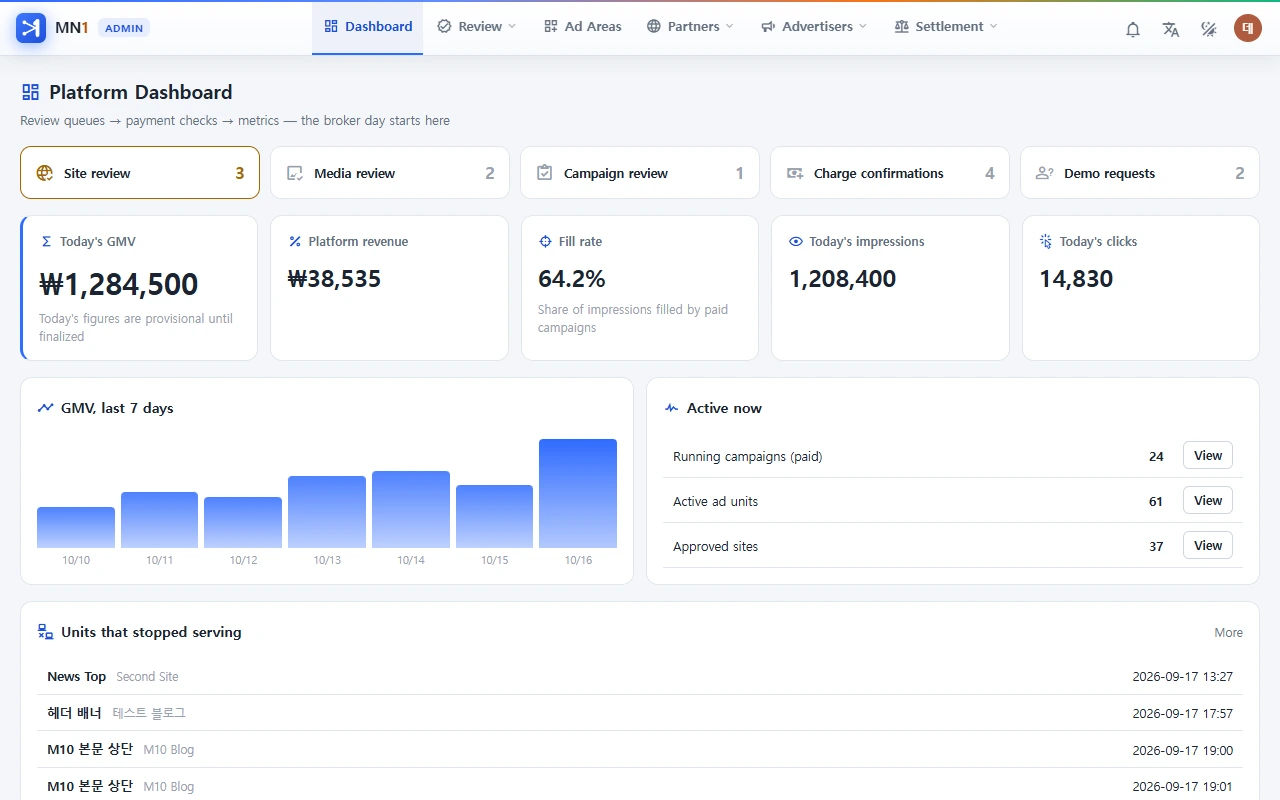This screenshot has width=1280, height=800.
Task: Click the Campaign review clipboard icon
Action: pyautogui.click(x=545, y=173)
